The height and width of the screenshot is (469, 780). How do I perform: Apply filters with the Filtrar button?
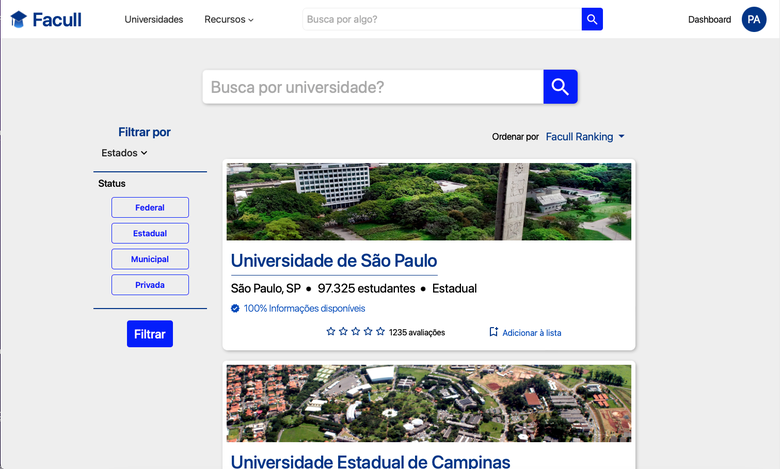pos(150,334)
